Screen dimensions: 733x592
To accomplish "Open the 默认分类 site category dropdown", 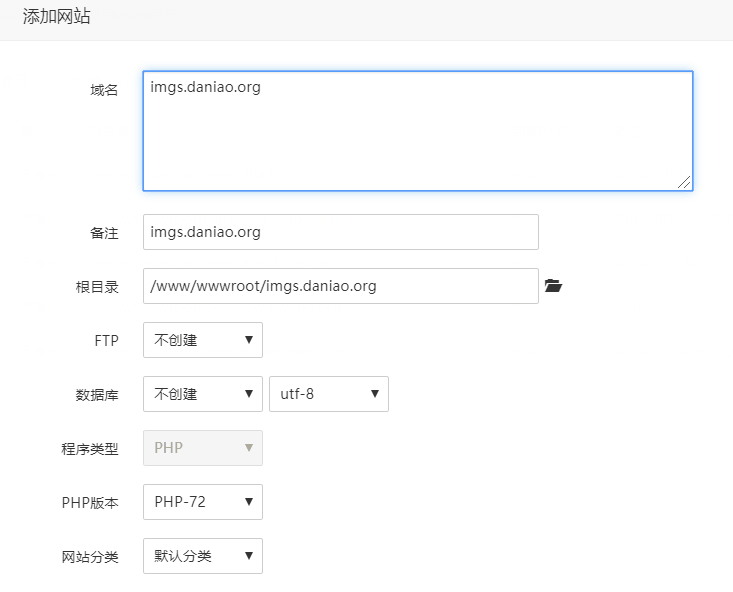I will 203,556.
